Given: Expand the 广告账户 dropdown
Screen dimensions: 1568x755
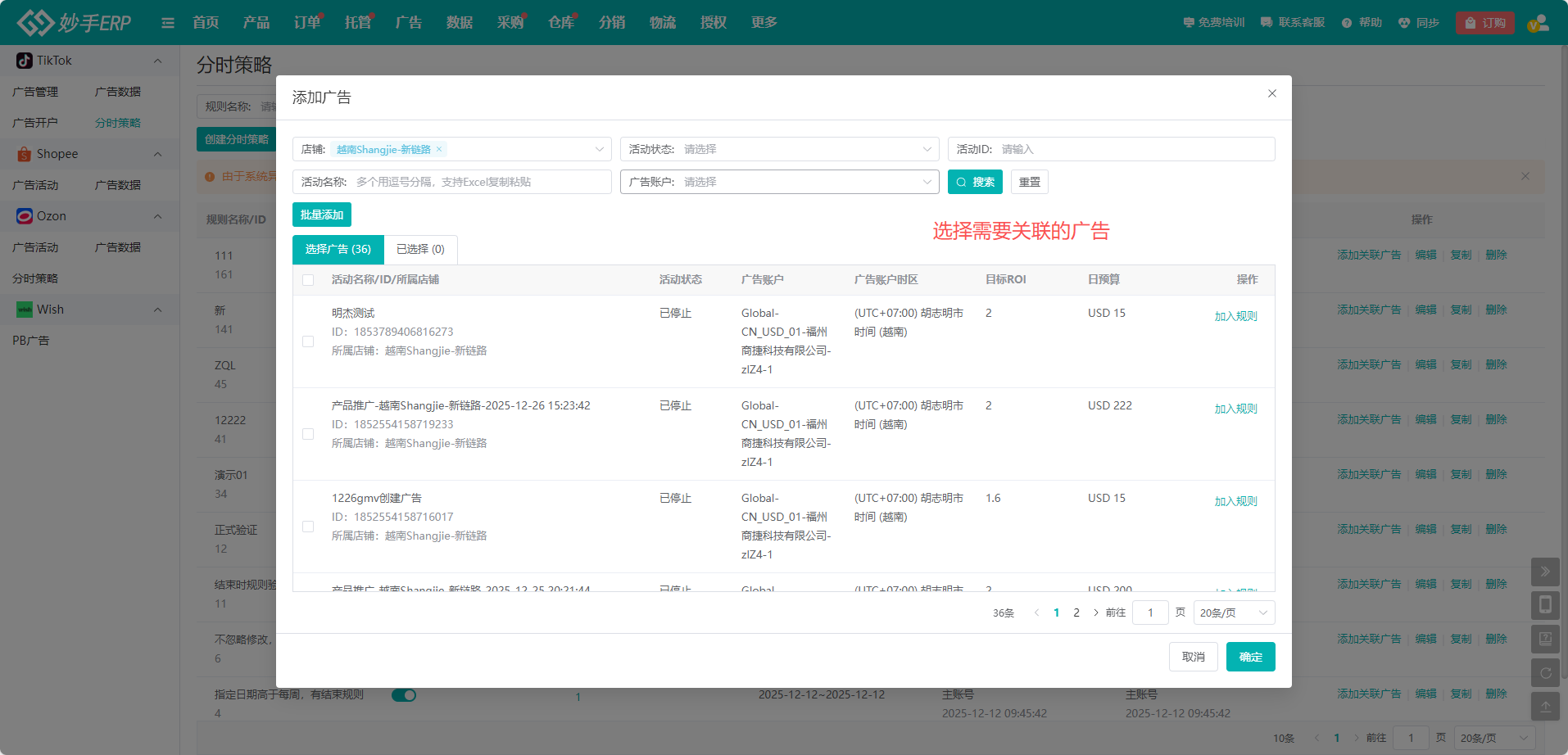Looking at the screenshot, I should 778,182.
